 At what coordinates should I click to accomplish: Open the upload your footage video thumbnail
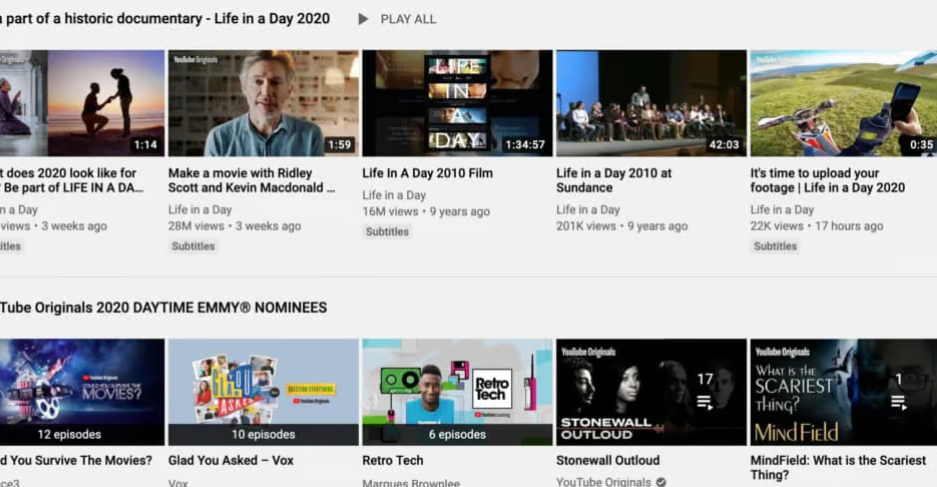844,103
